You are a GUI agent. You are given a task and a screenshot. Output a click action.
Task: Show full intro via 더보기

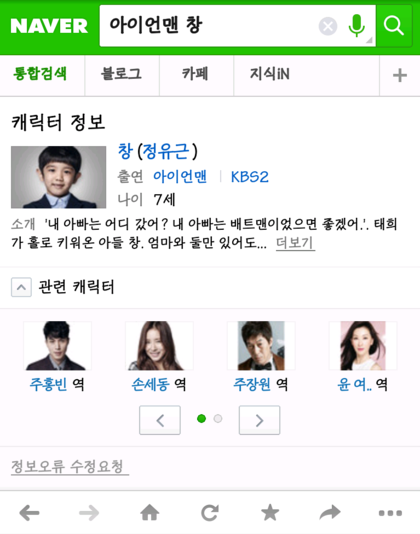(295, 243)
